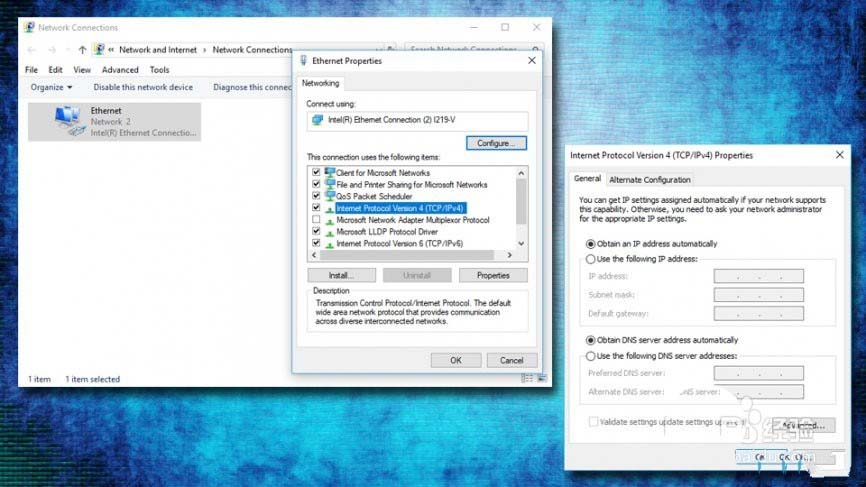Screen dimensions: 866x487
Task: Click the Install... button
Action: tap(341, 276)
